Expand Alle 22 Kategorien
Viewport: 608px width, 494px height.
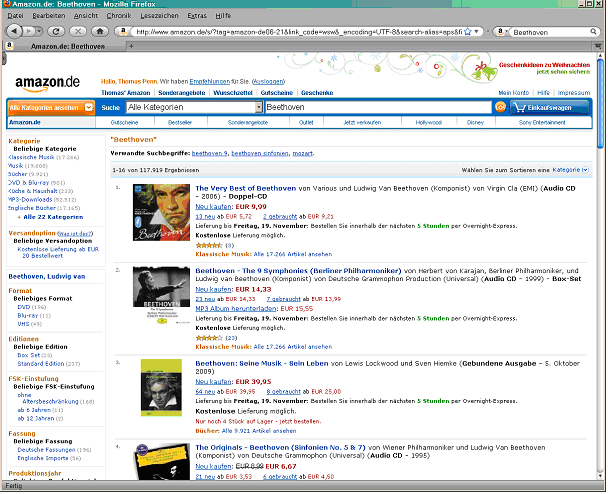tap(53, 217)
